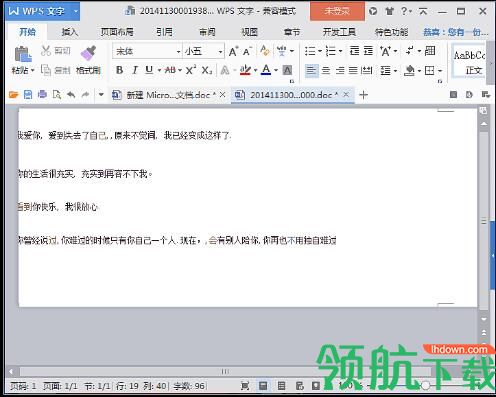Switch to Web layout view in the status bar
The image size is (496, 397).
[299, 386]
